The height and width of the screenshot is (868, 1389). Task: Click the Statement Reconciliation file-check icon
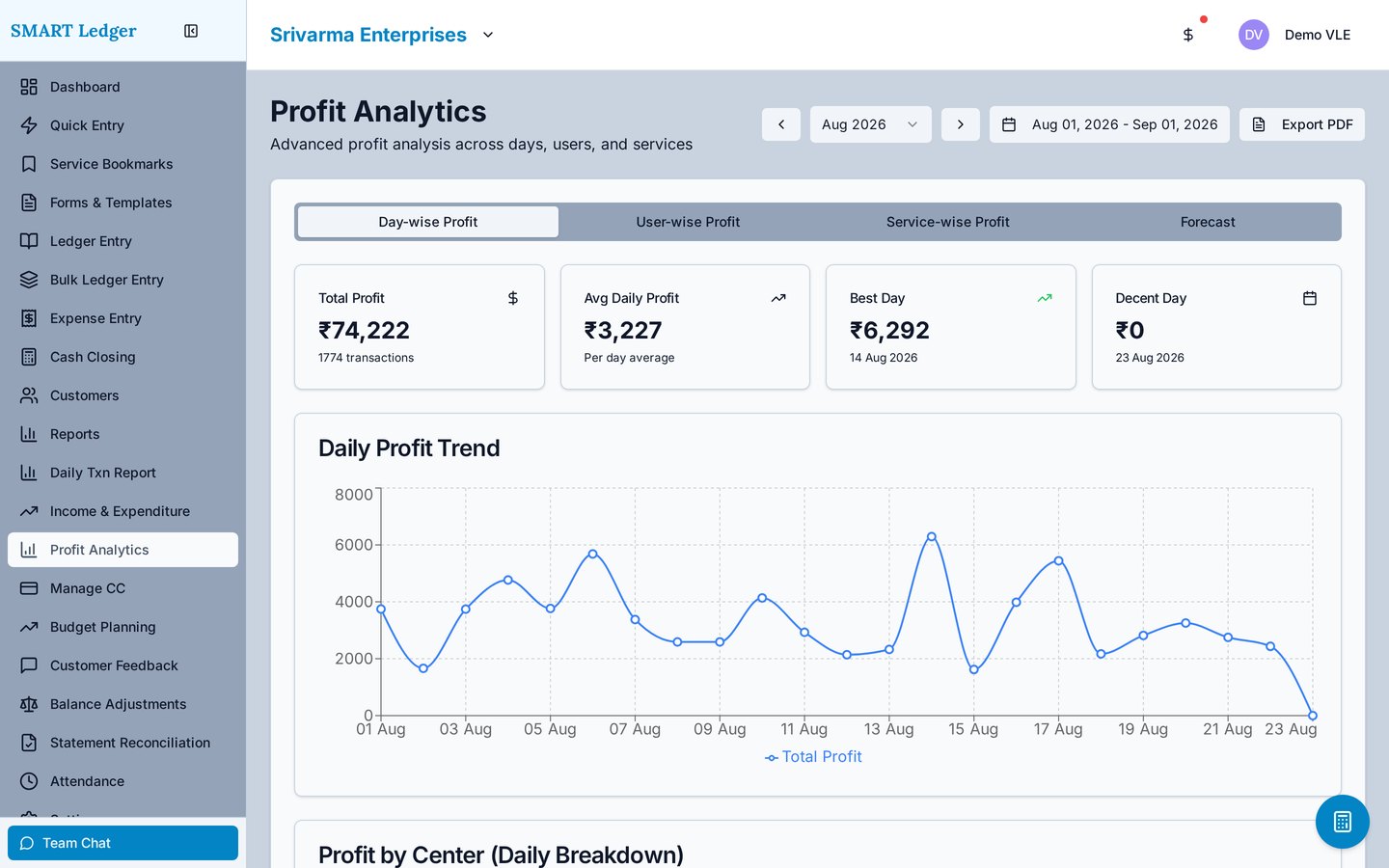29,743
